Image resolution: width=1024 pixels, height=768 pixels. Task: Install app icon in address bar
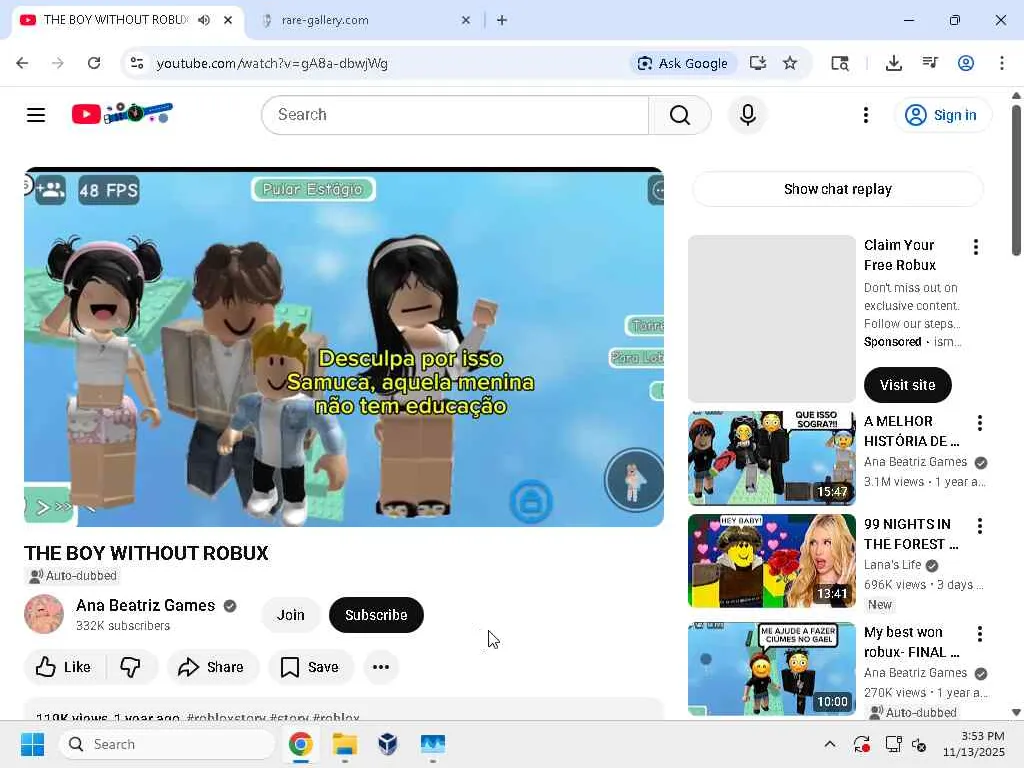click(758, 63)
